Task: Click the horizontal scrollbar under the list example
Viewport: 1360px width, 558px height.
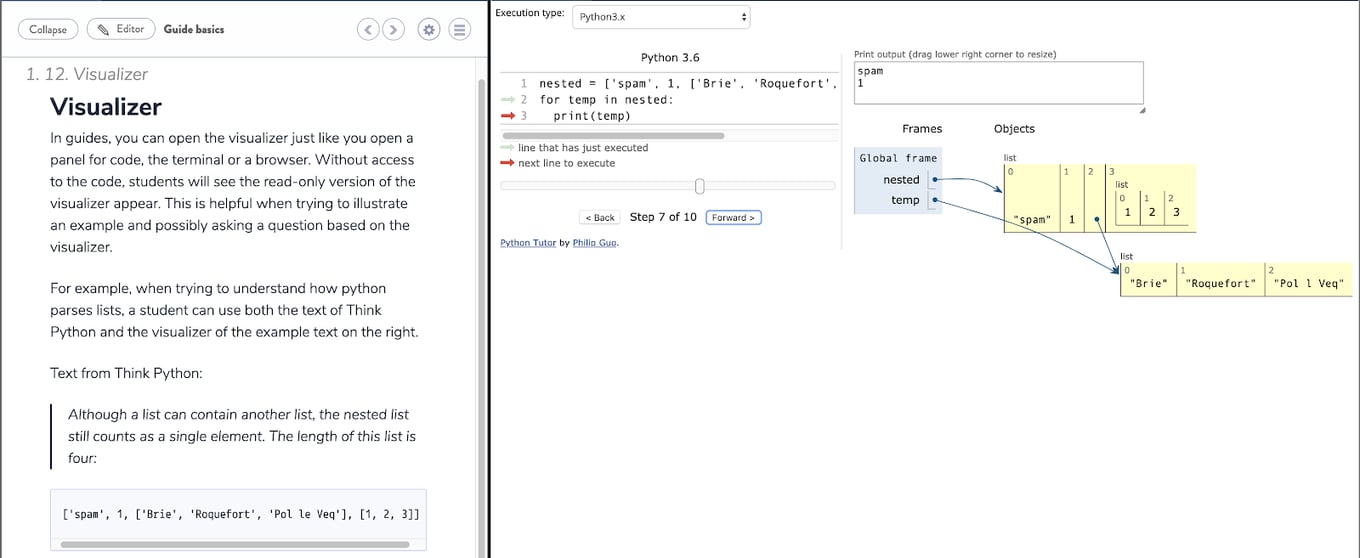Action: pos(235,545)
